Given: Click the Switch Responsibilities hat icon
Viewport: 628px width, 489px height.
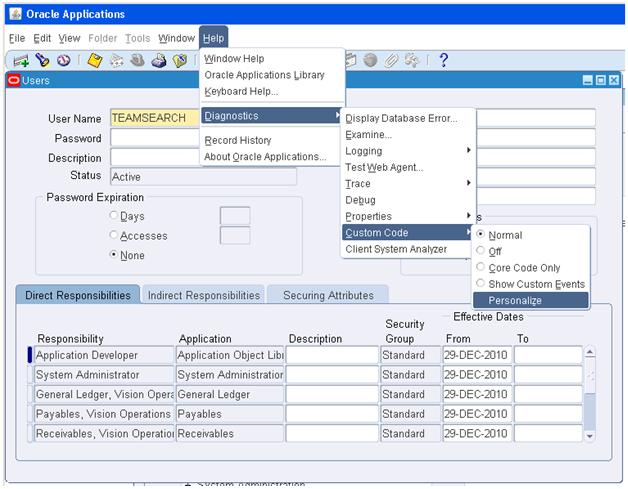Looking at the screenshot, I should click(x=137, y=60).
